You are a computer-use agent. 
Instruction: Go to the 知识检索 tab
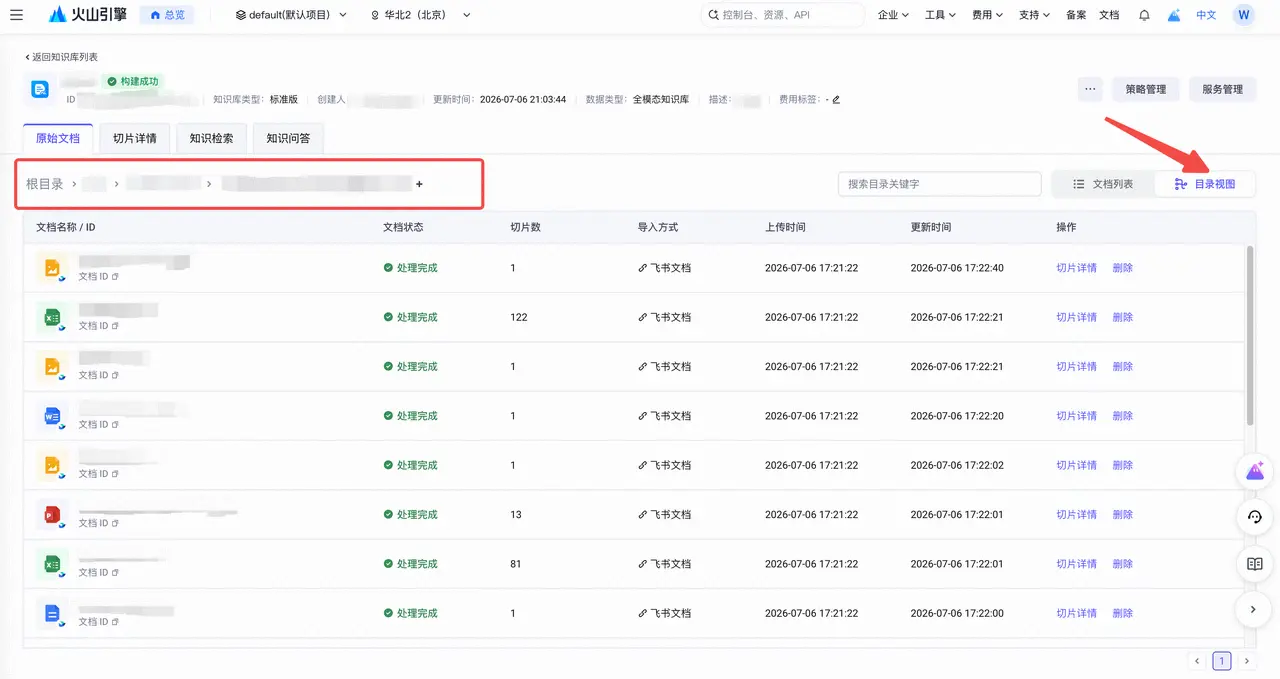tap(212, 138)
